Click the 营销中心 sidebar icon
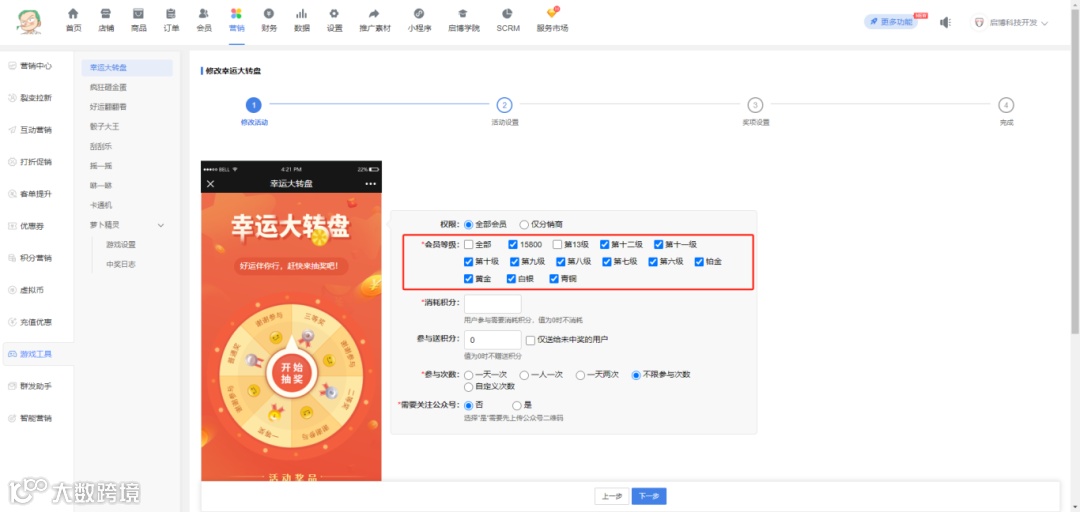Screen dimensions: 1080x512 [12, 66]
